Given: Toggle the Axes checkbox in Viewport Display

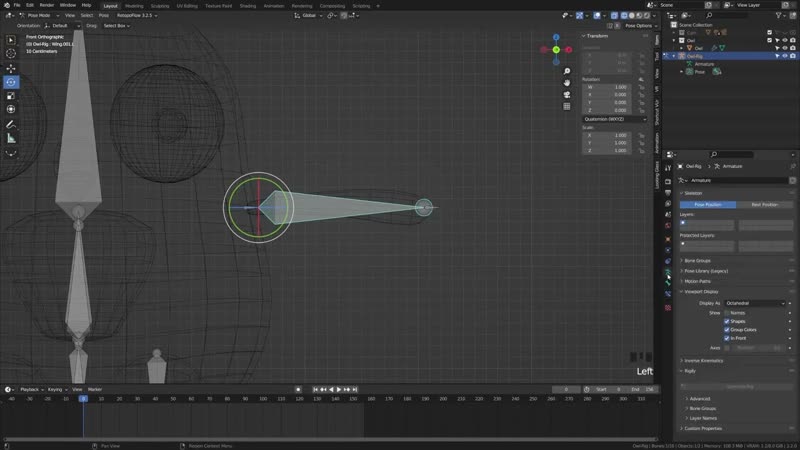Looking at the screenshot, I should click(727, 348).
